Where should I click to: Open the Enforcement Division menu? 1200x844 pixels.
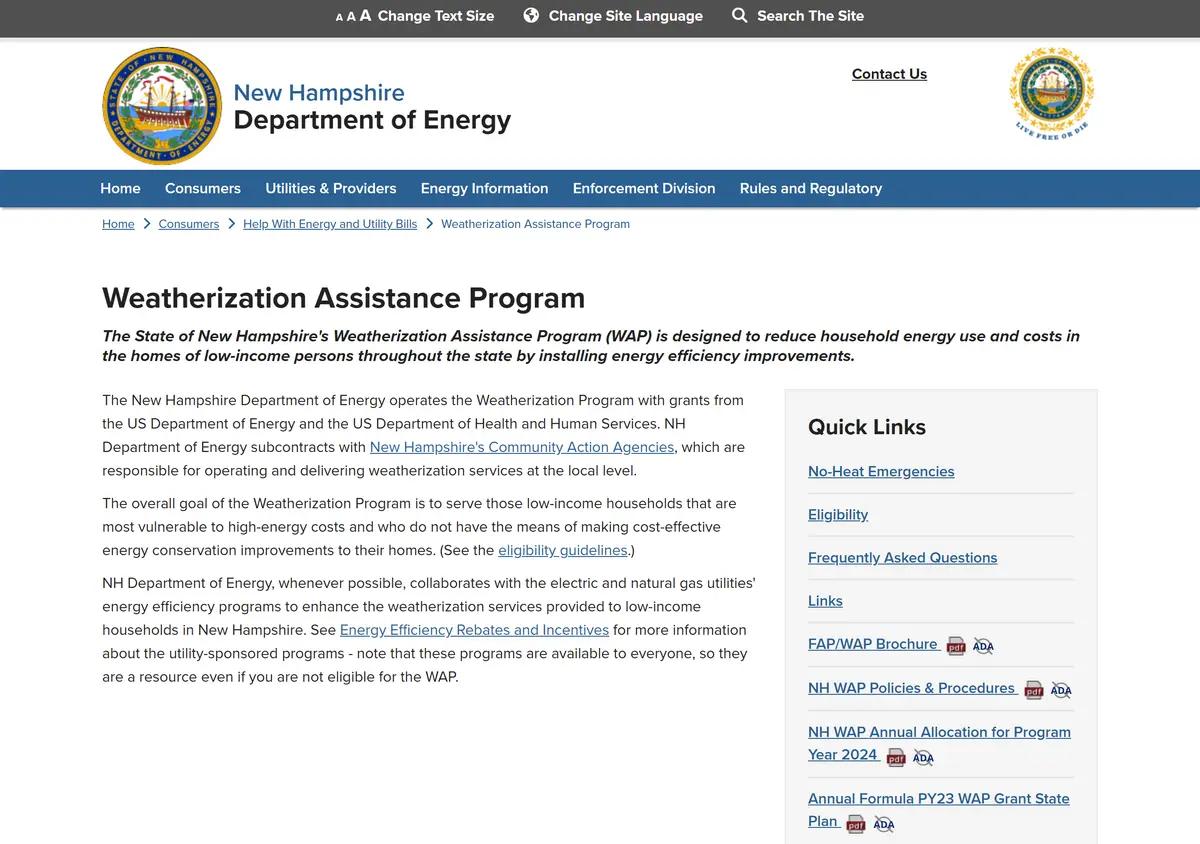click(x=644, y=188)
